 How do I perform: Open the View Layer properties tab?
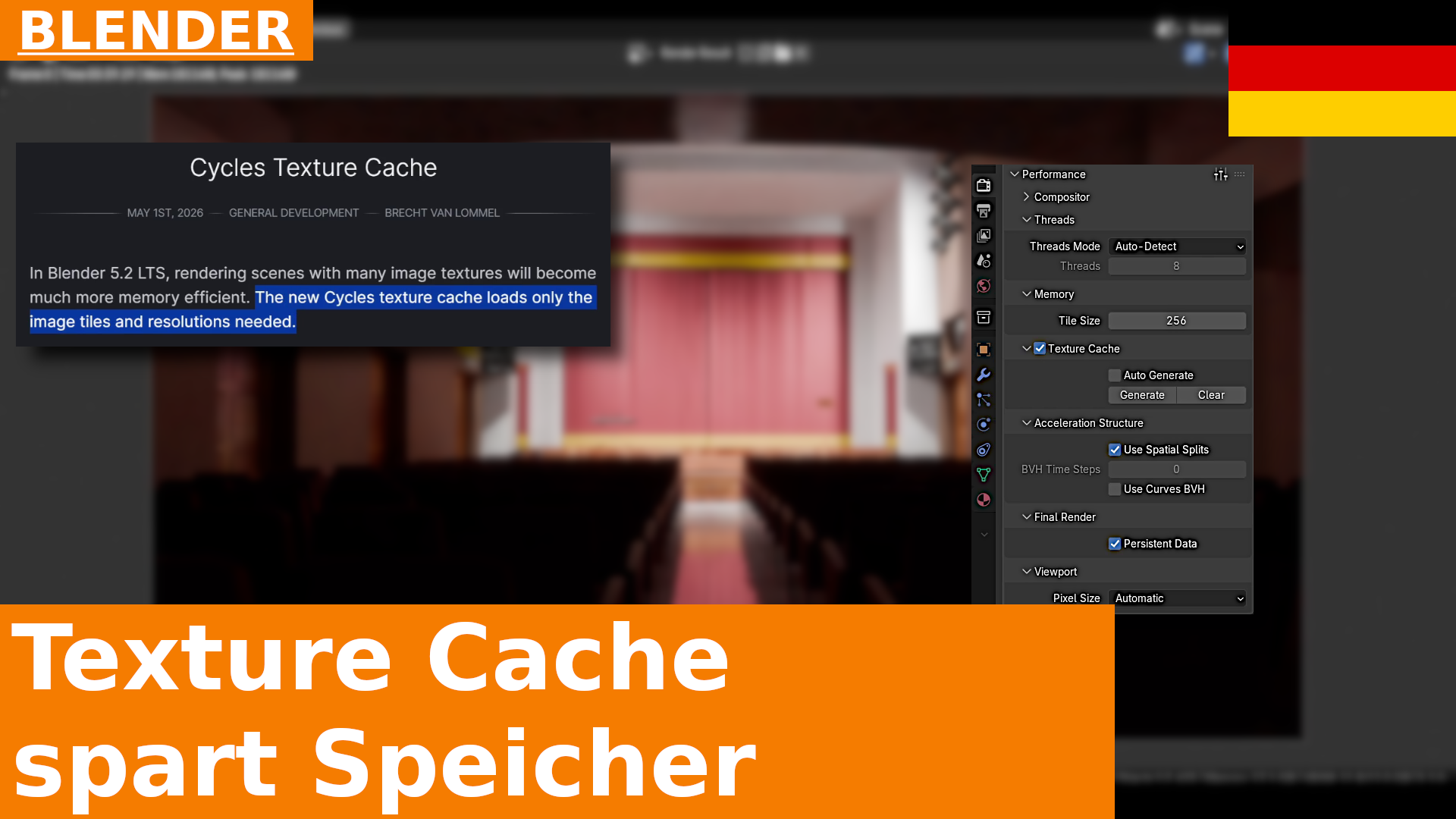coord(984,236)
